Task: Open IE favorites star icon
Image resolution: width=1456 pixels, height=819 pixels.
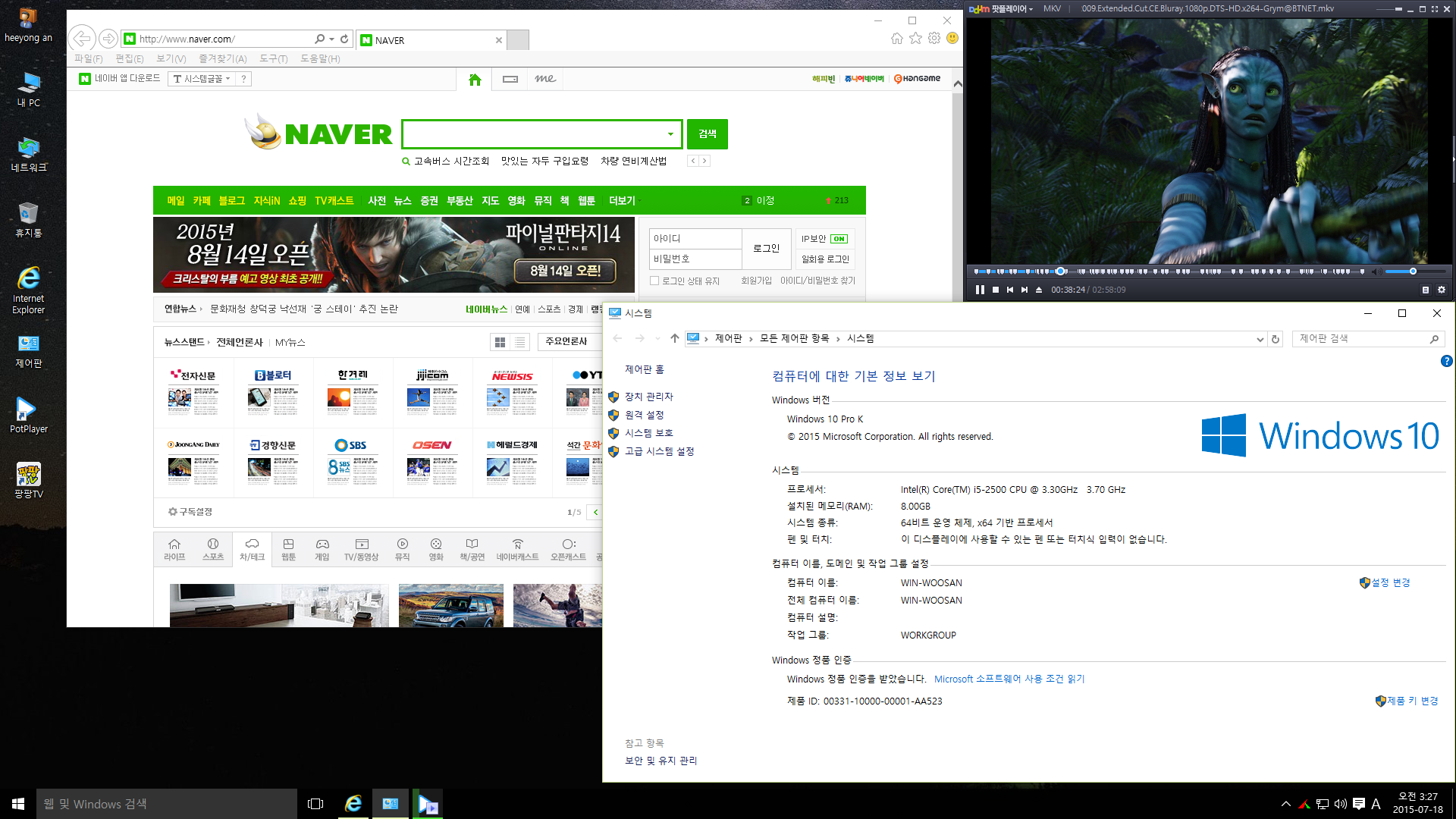Action: [x=916, y=39]
